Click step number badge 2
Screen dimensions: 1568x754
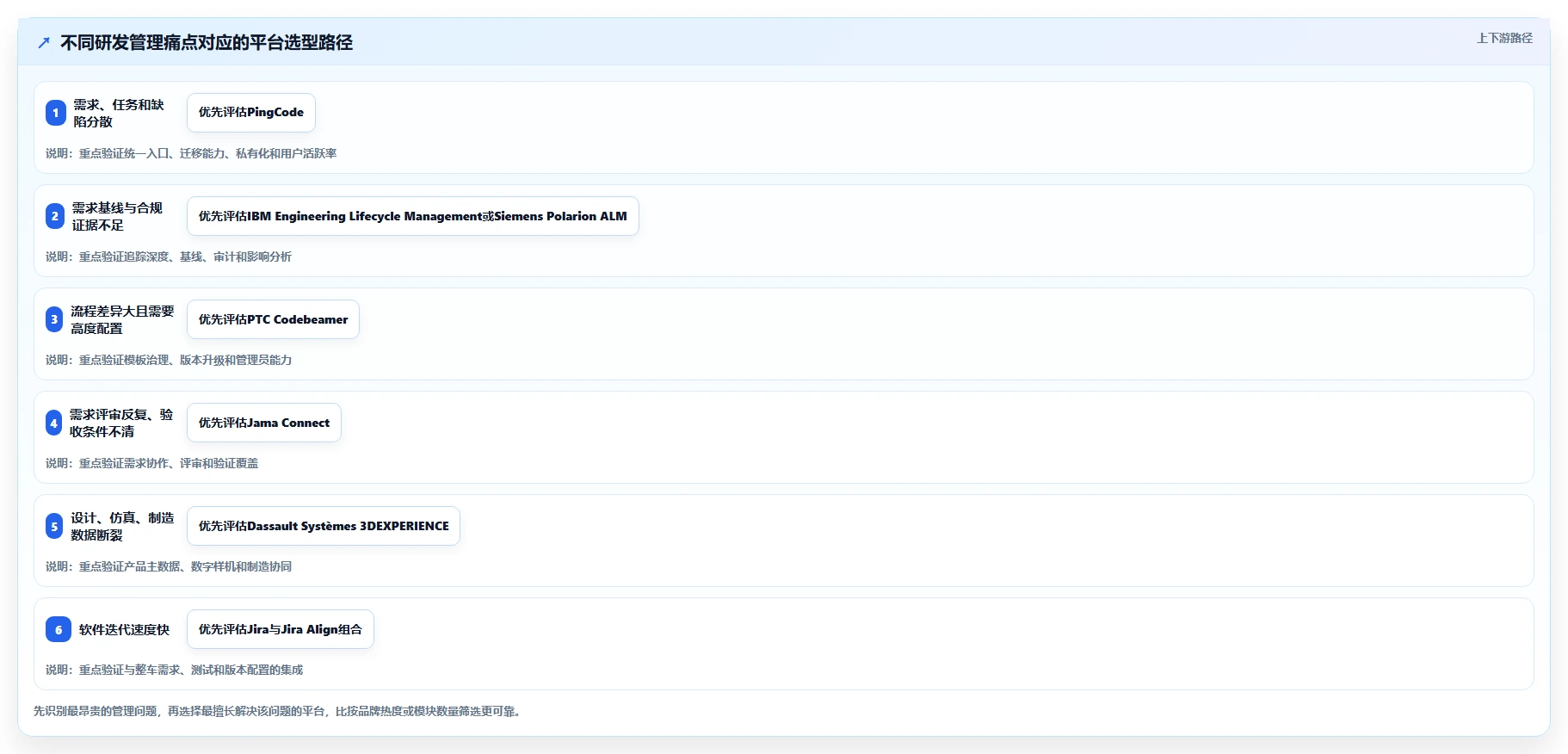pos(55,216)
